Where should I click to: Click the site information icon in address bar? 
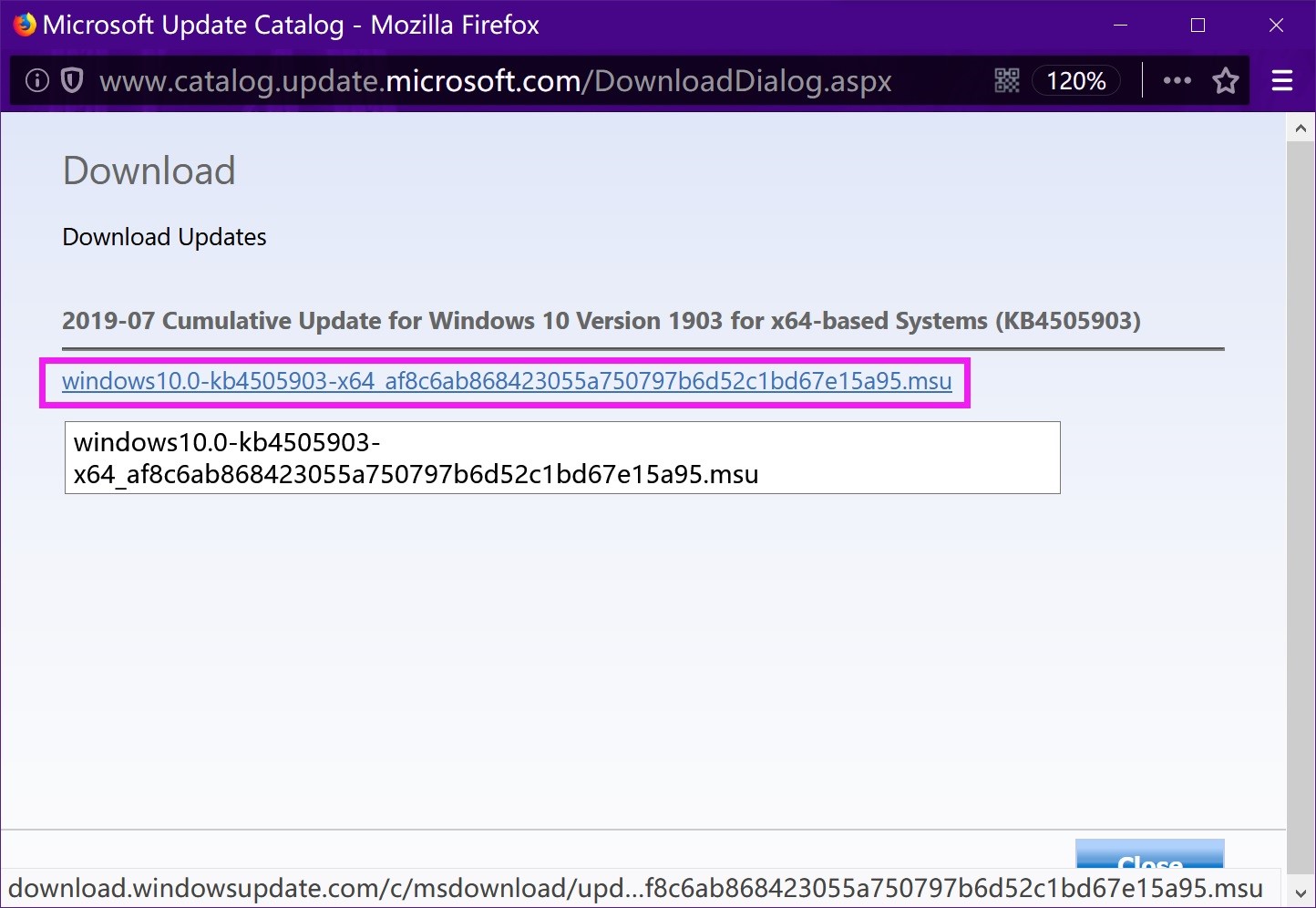pyautogui.click(x=37, y=81)
